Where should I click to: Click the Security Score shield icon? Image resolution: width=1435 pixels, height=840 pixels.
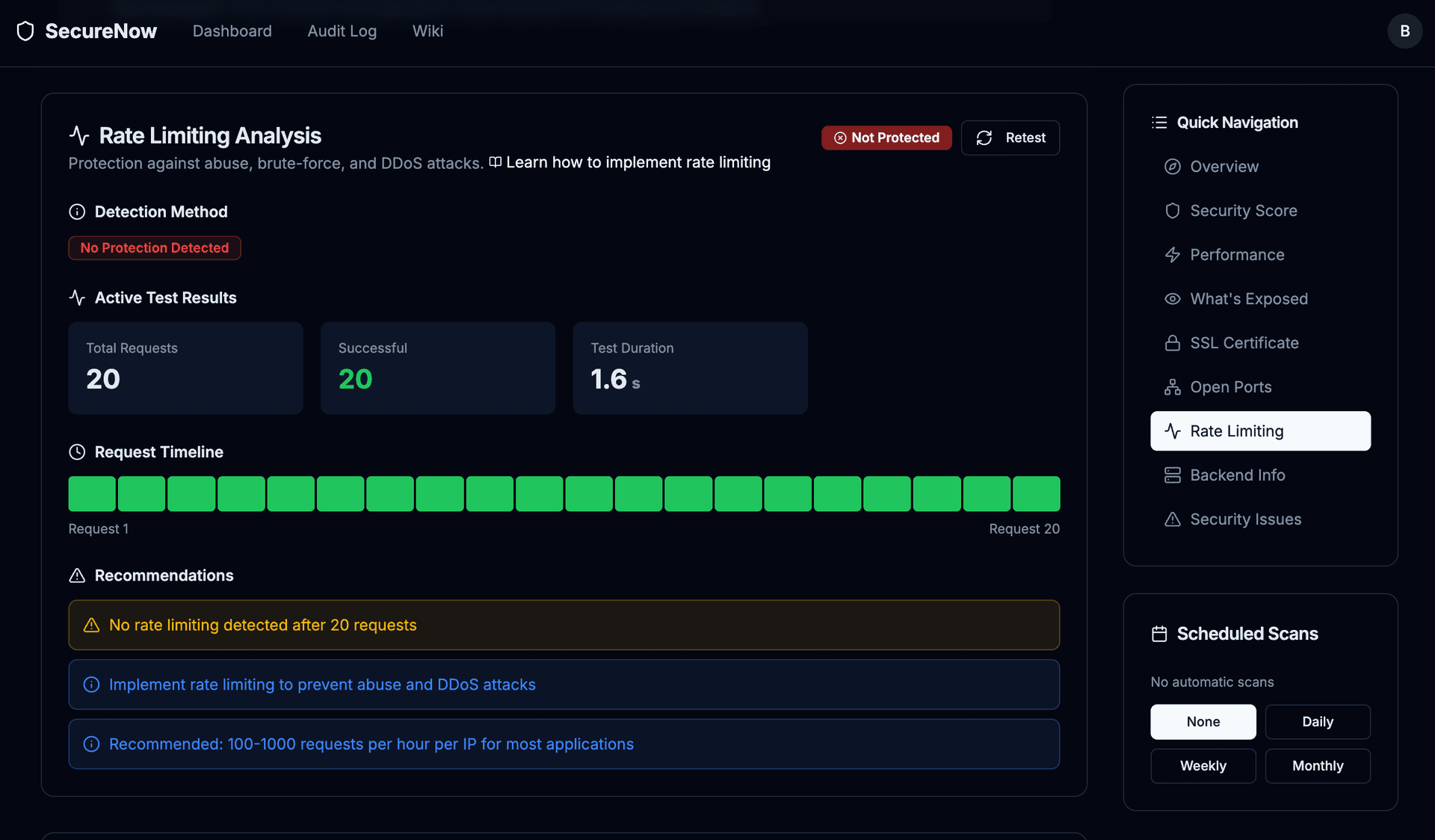coord(1172,210)
